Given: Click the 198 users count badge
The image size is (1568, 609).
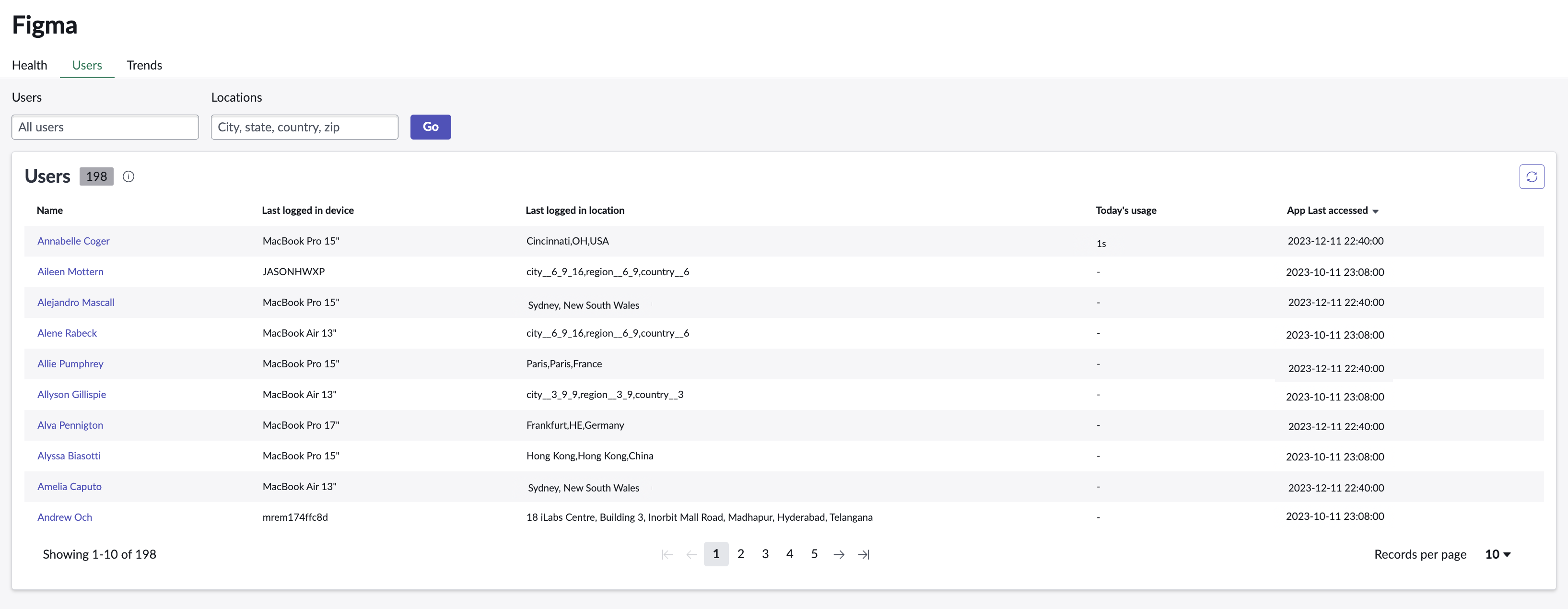Looking at the screenshot, I should [x=96, y=176].
